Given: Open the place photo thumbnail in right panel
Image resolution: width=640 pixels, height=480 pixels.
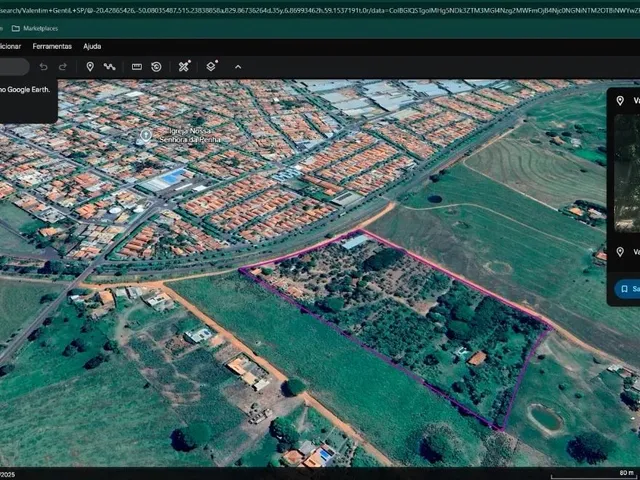Looking at the screenshot, I should pos(627,173).
